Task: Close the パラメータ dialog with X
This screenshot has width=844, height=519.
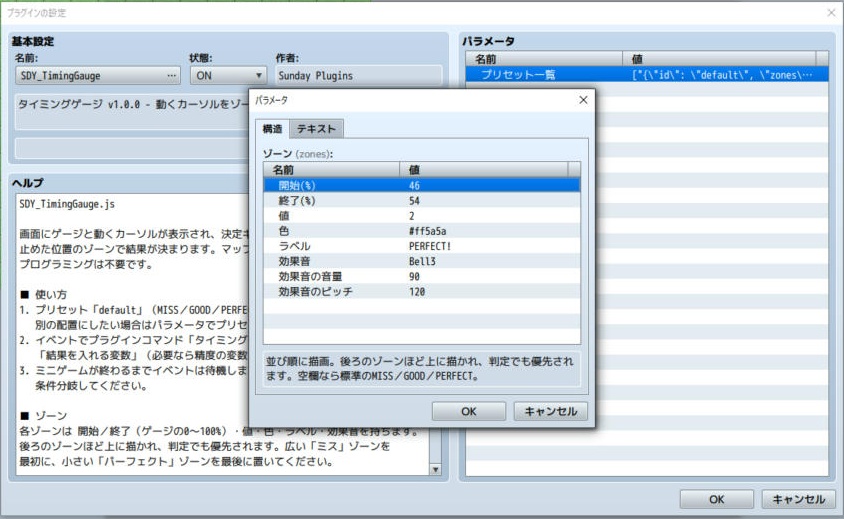Action: click(x=583, y=100)
